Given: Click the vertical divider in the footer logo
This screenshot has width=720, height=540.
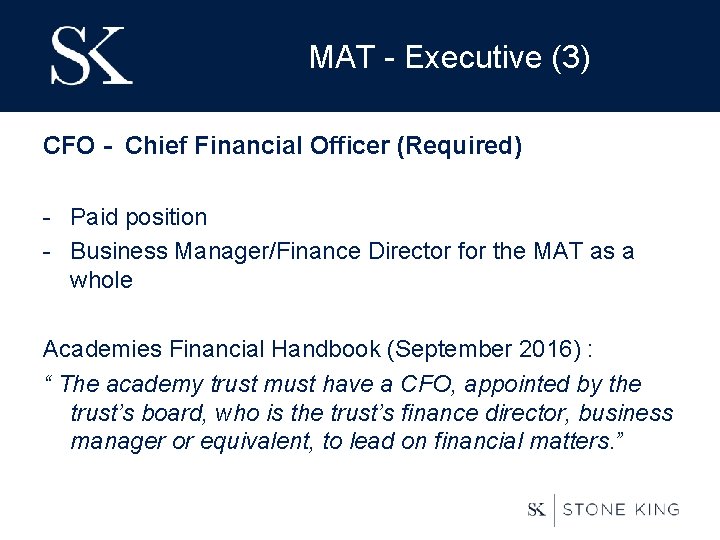Looking at the screenshot, I should click(x=555, y=509).
